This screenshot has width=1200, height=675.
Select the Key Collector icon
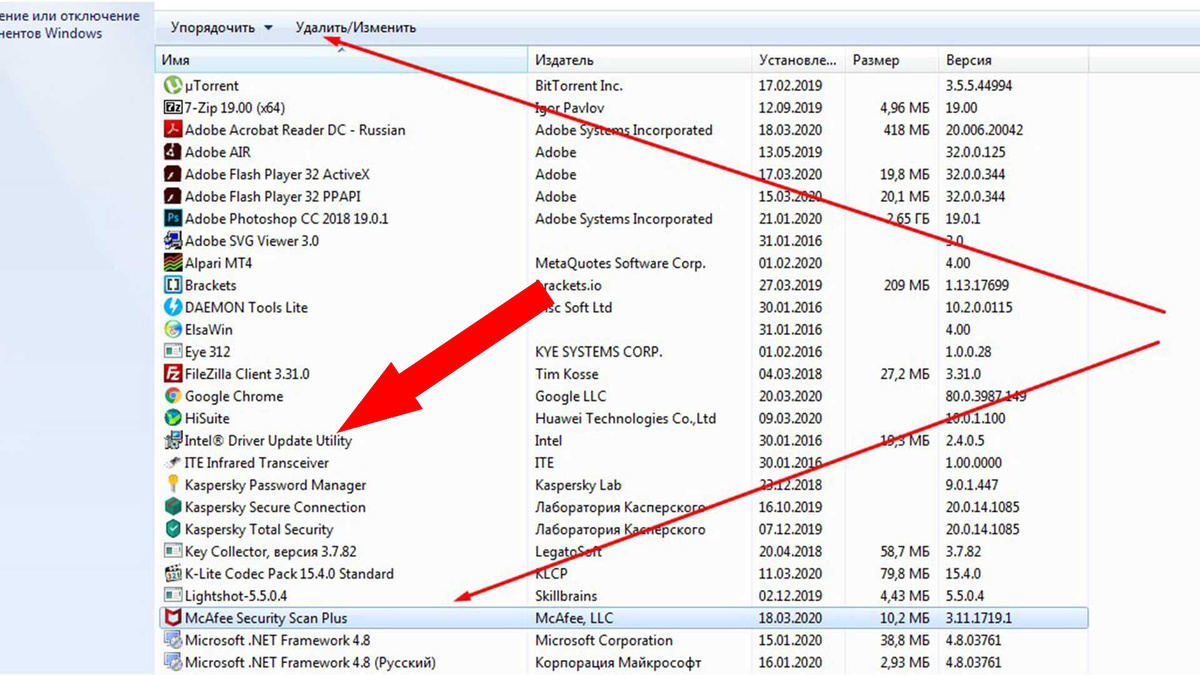172,551
